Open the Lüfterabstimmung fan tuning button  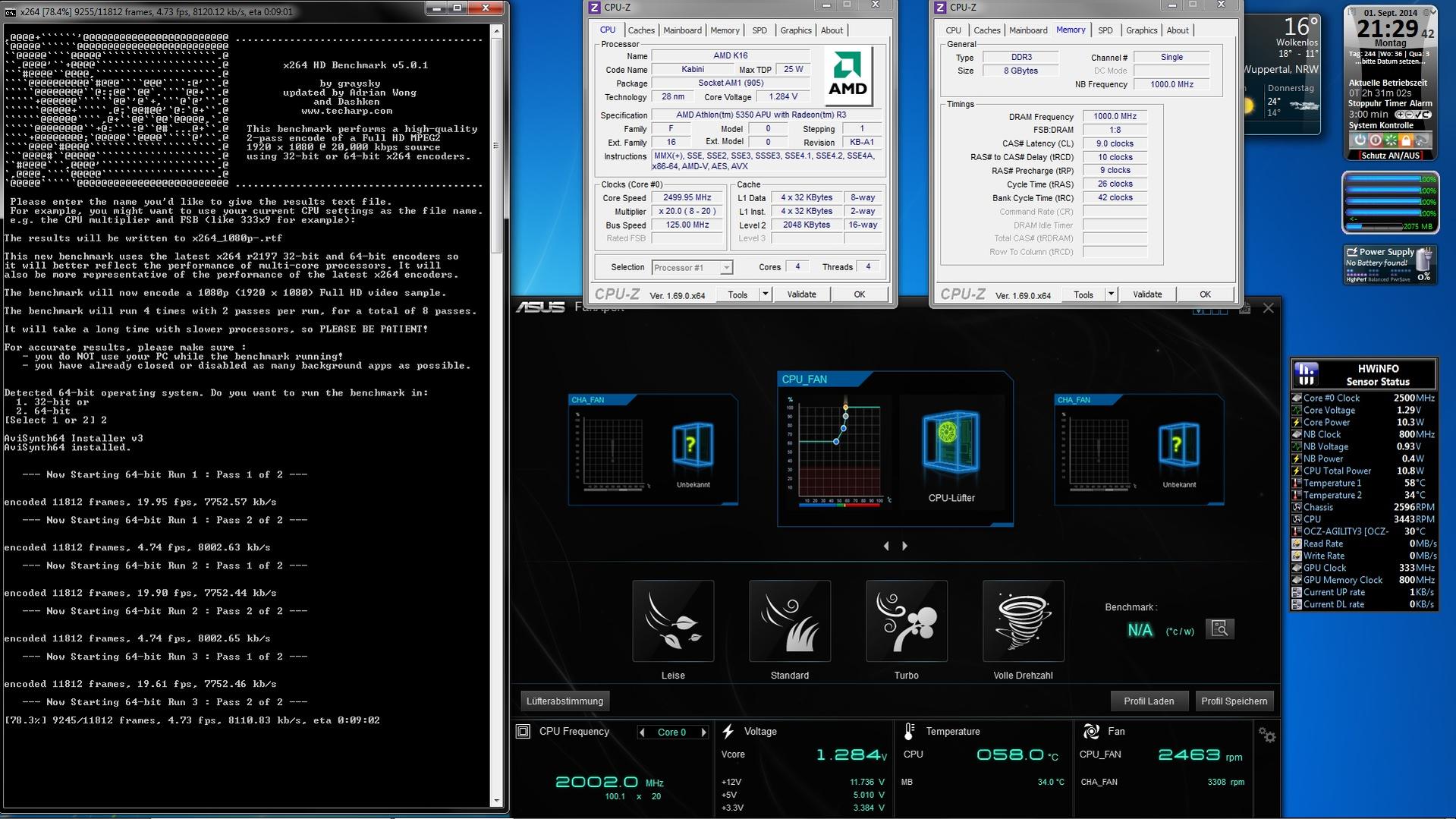565,701
